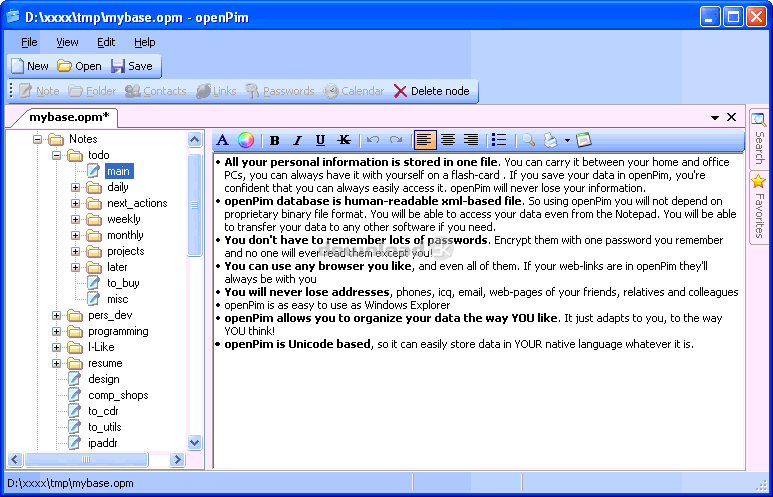Insert a bulleted list
This screenshot has width=773, height=497.
499,140
